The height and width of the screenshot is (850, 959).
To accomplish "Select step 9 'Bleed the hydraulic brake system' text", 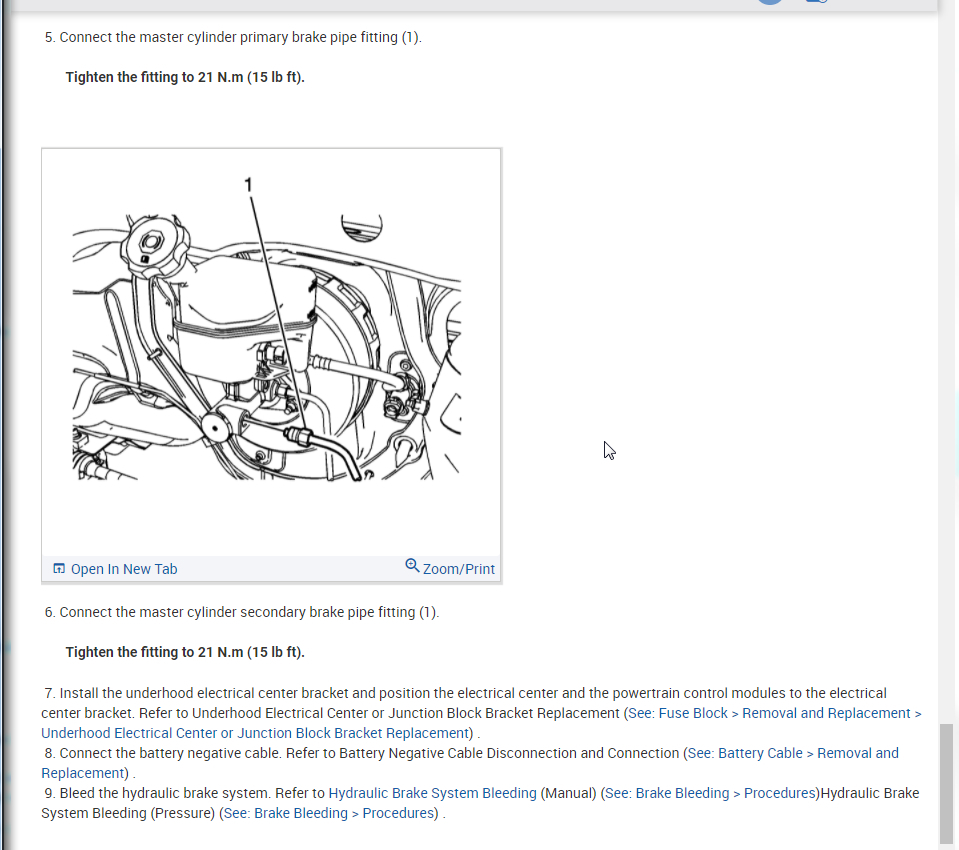I will [165, 793].
